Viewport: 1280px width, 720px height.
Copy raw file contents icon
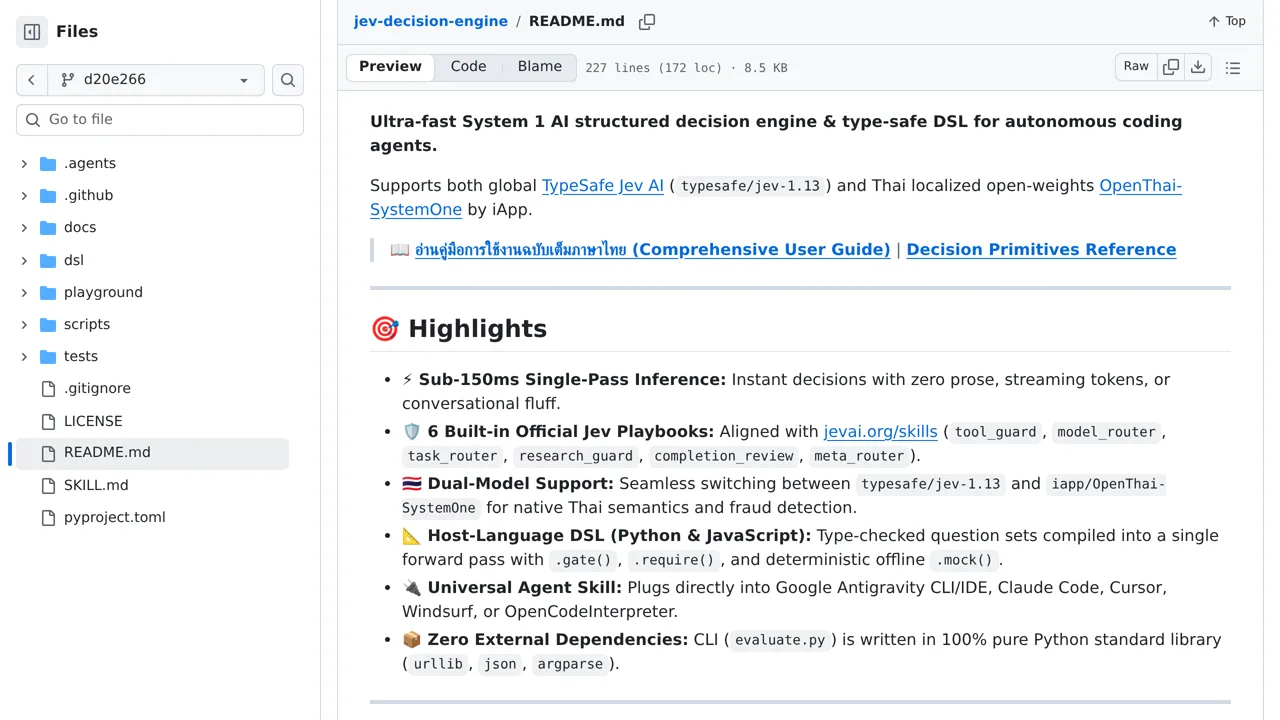tap(1171, 67)
